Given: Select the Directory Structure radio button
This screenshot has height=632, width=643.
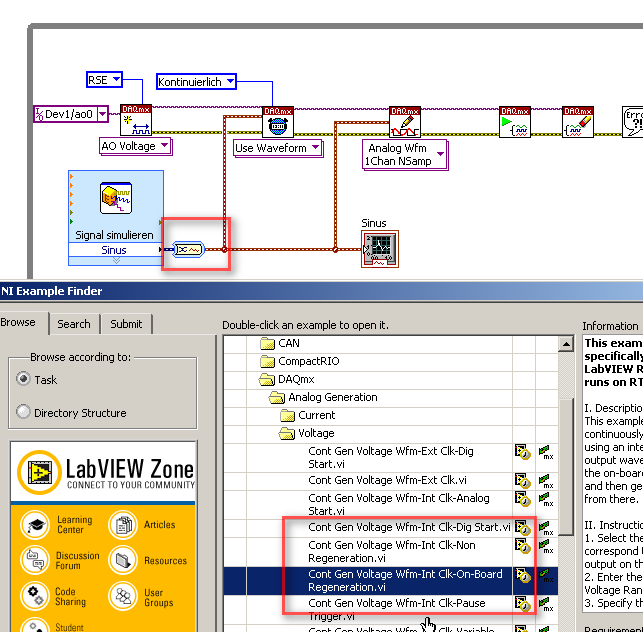Looking at the screenshot, I should (x=23, y=411).
